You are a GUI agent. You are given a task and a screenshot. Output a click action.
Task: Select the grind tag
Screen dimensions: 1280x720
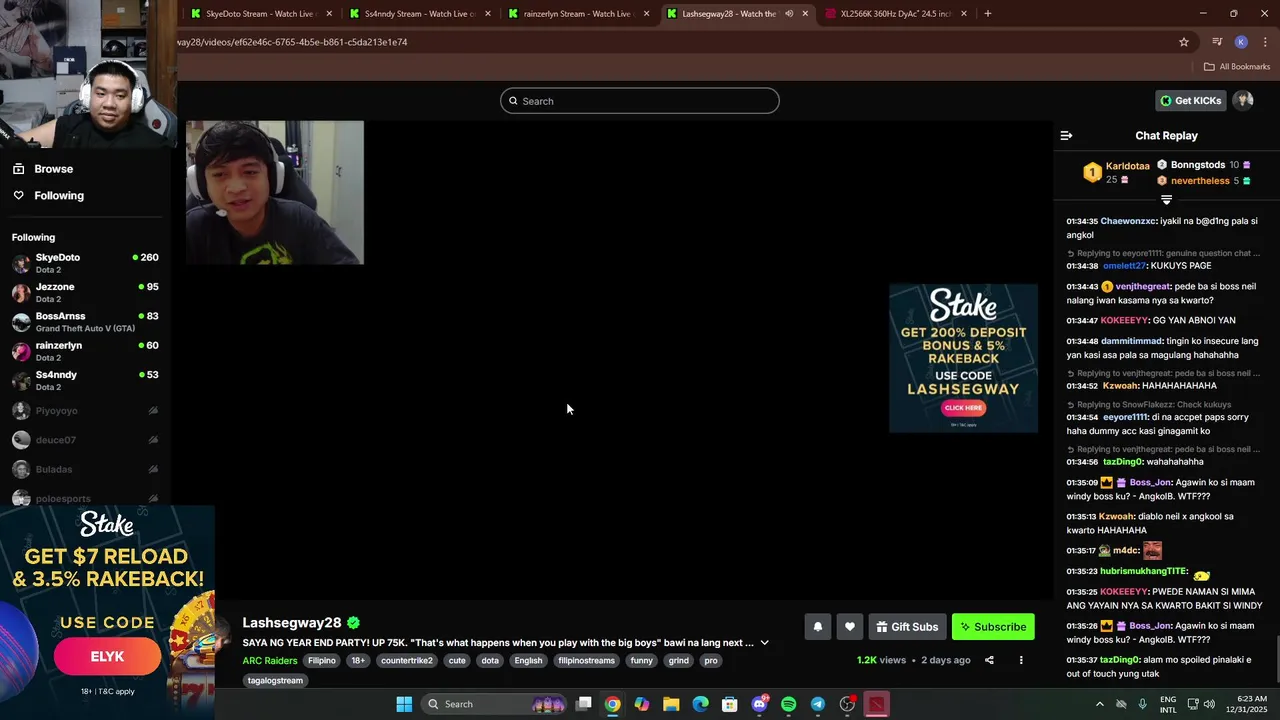[679, 661]
